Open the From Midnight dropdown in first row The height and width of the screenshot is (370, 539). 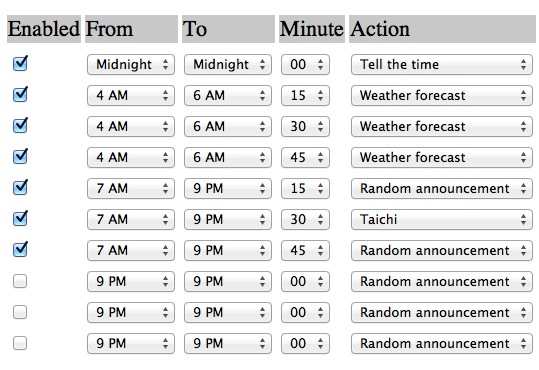tap(131, 65)
